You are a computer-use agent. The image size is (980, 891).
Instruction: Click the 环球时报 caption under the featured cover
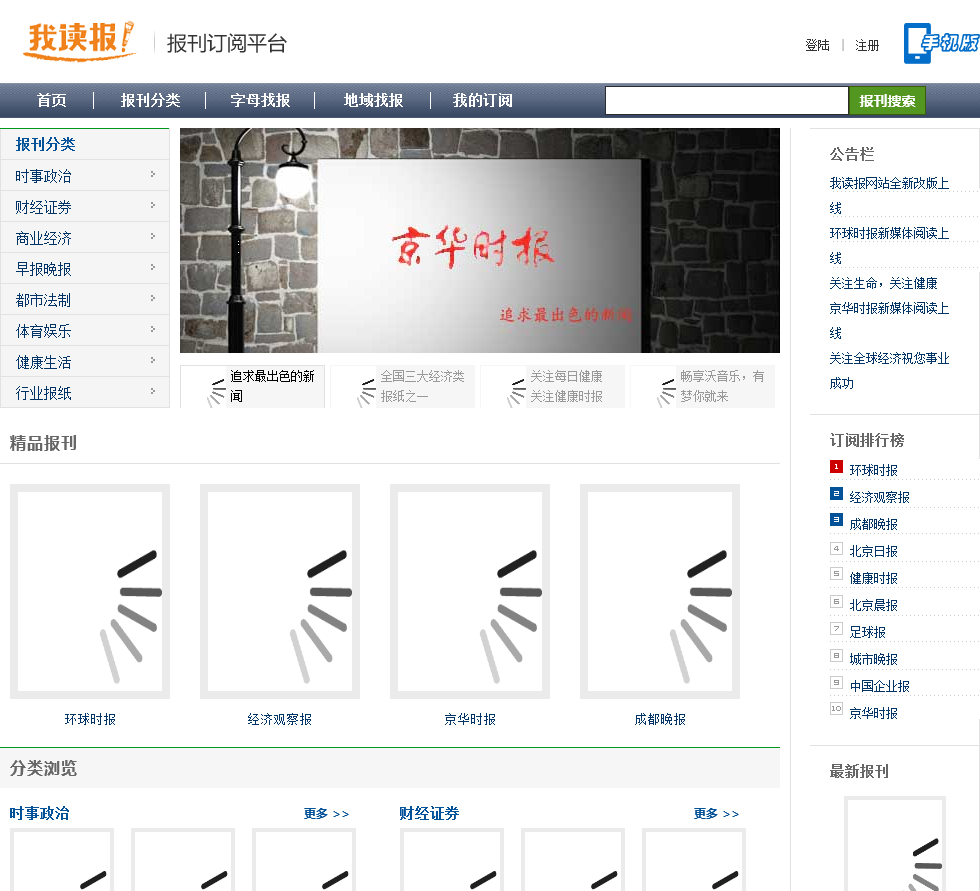point(90,719)
